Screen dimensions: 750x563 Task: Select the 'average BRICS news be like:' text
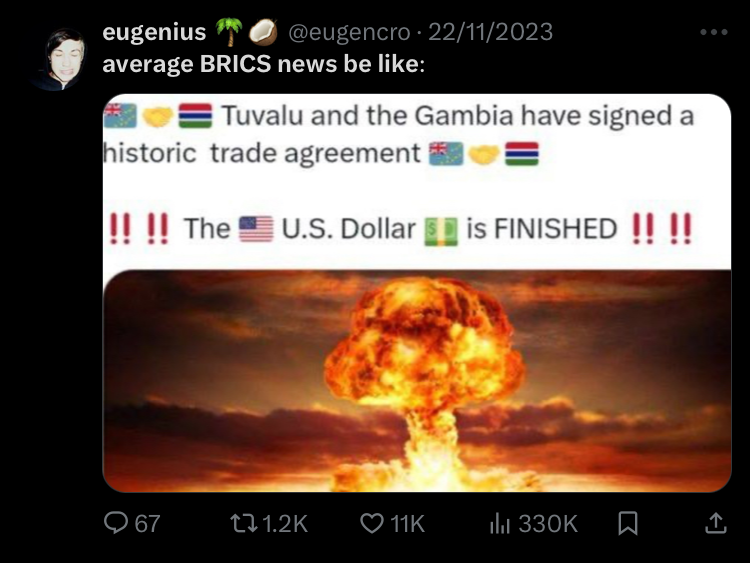click(x=264, y=64)
